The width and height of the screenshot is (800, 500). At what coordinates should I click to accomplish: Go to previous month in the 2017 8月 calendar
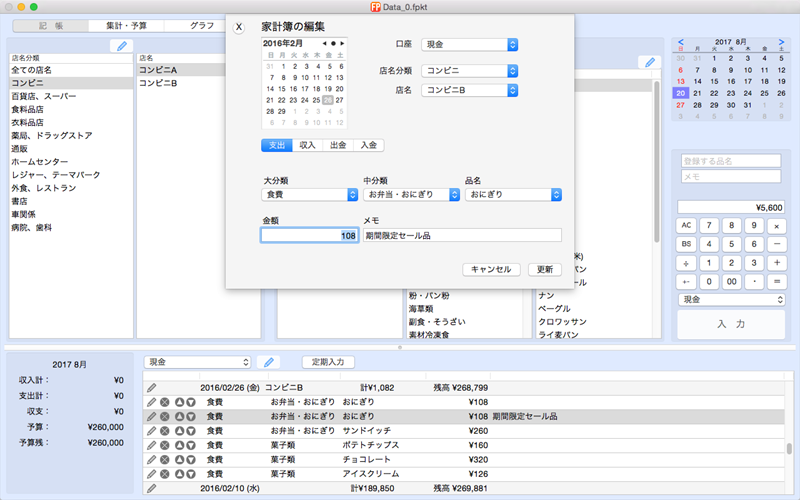(x=681, y=43)
